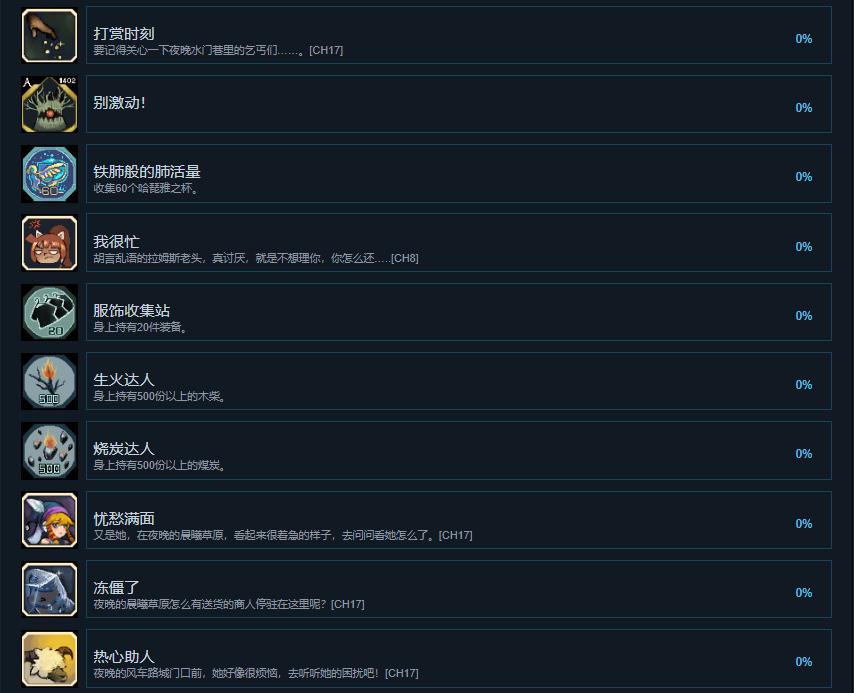The image size is (854, 693).
Task: Select the 热心助人 sheep achievement icon
Action: pos(50,659)
